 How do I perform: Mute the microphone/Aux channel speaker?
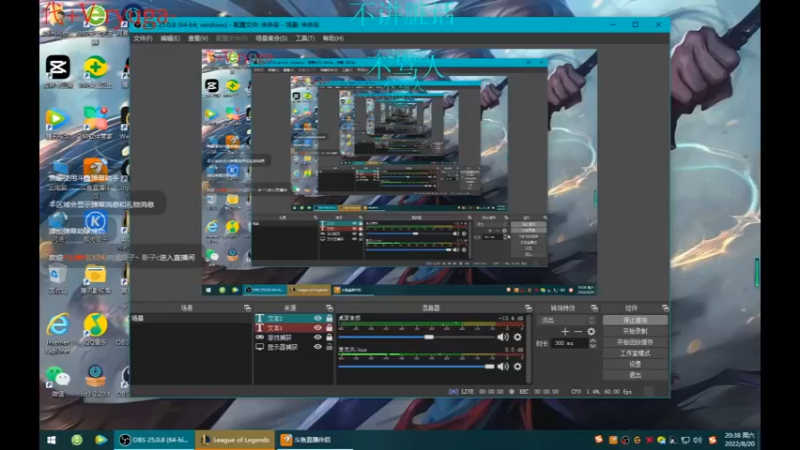pyautogui.click(x=503, y=366)
